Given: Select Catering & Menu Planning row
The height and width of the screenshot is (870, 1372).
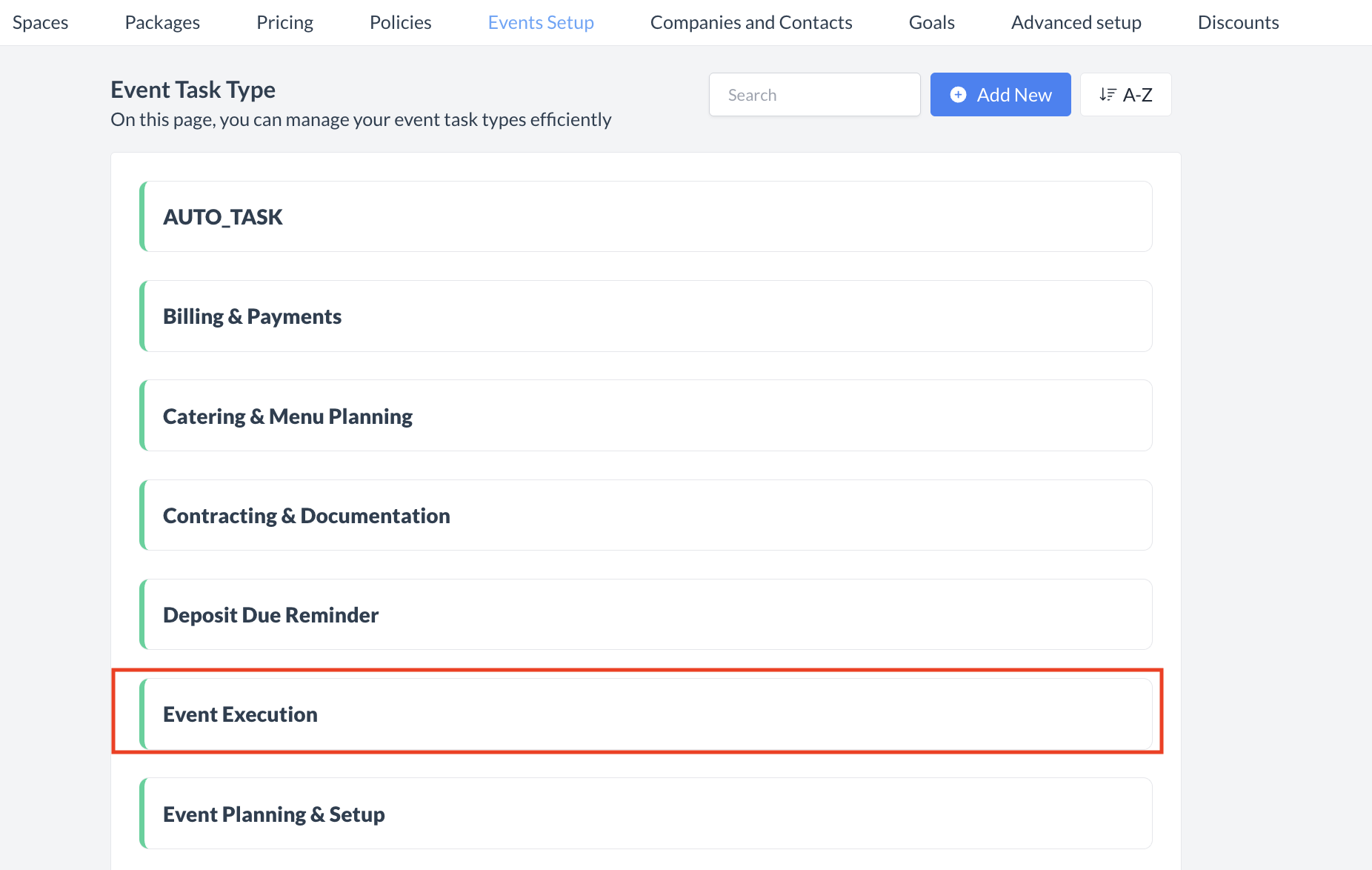Looking at the screenshot, I should click(646, 416).
